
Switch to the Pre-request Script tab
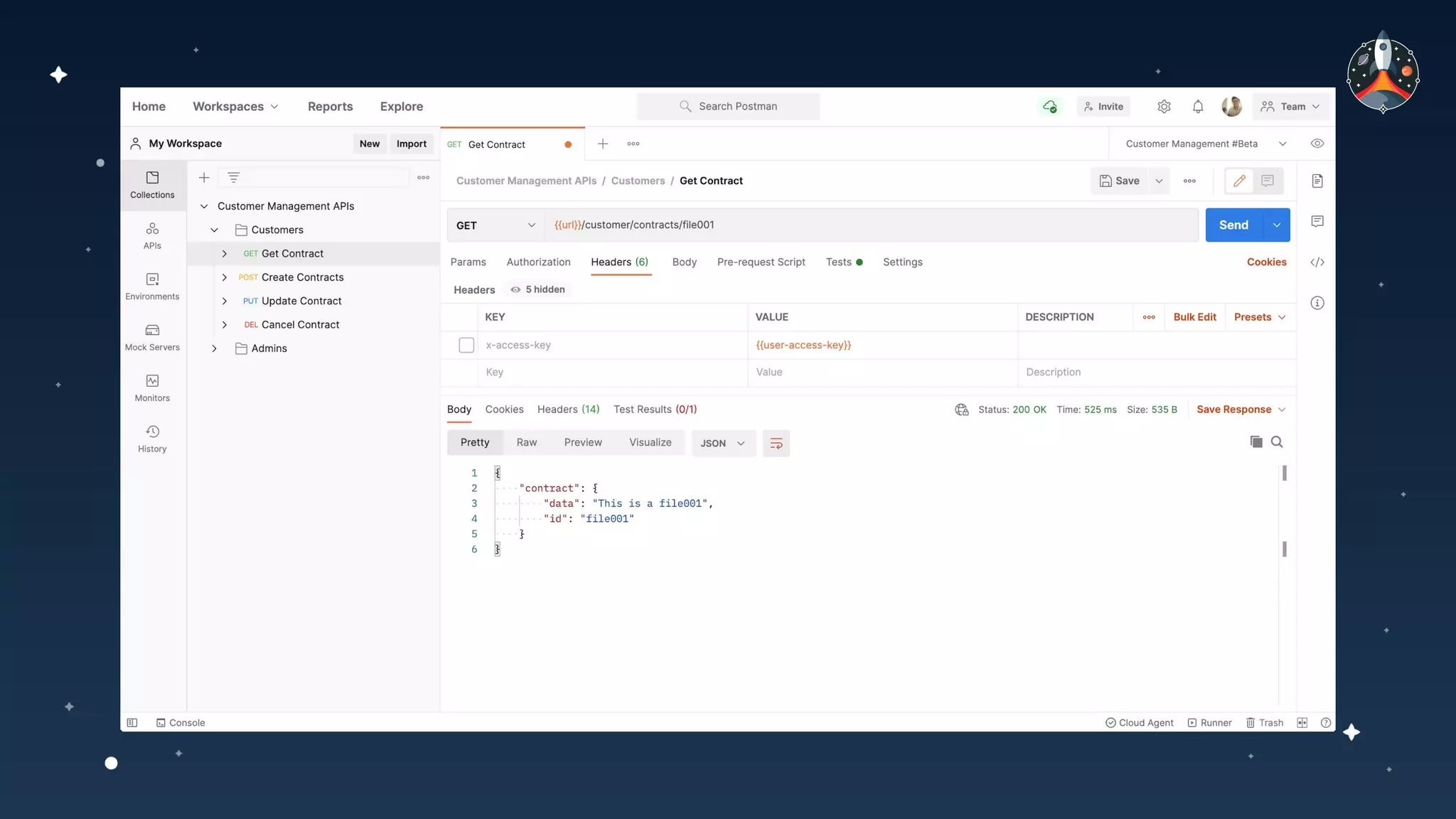click(761, 262)
